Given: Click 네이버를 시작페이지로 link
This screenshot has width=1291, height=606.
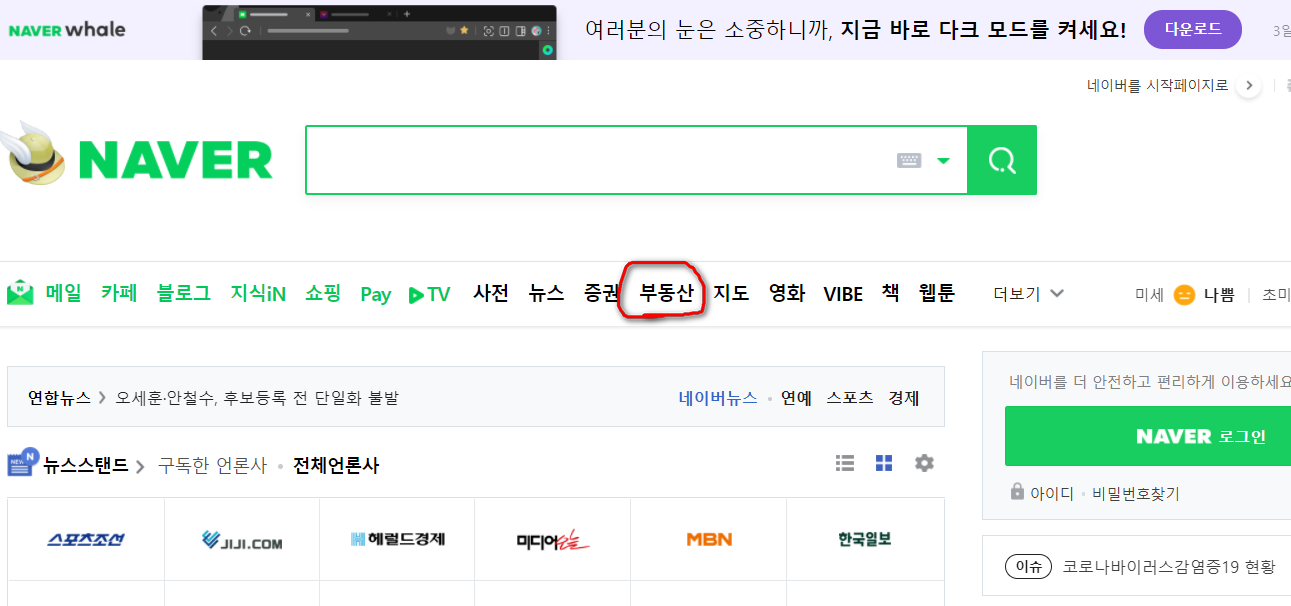Looking at the screenshot, I should click(x=1157, y=86).
